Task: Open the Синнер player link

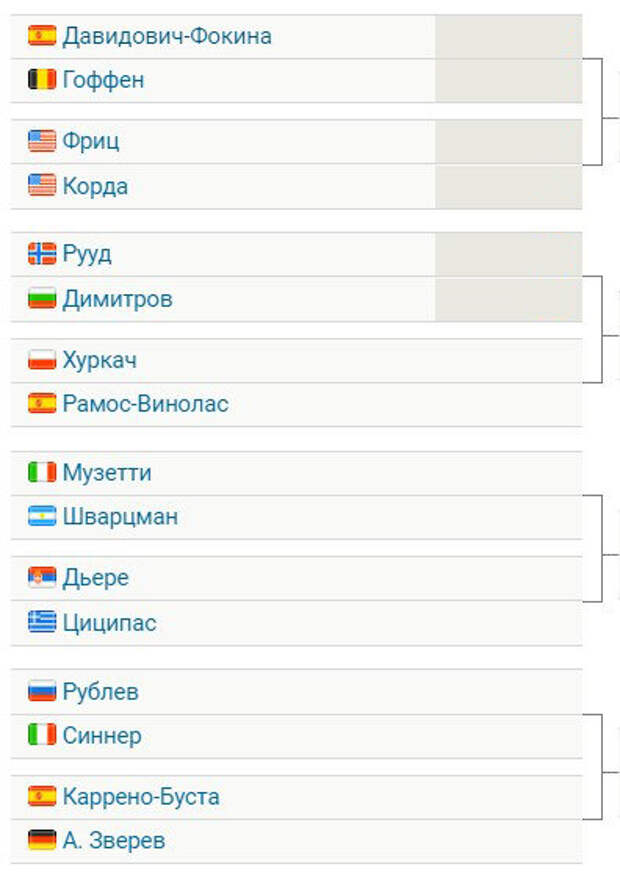Action: [102, 735]
